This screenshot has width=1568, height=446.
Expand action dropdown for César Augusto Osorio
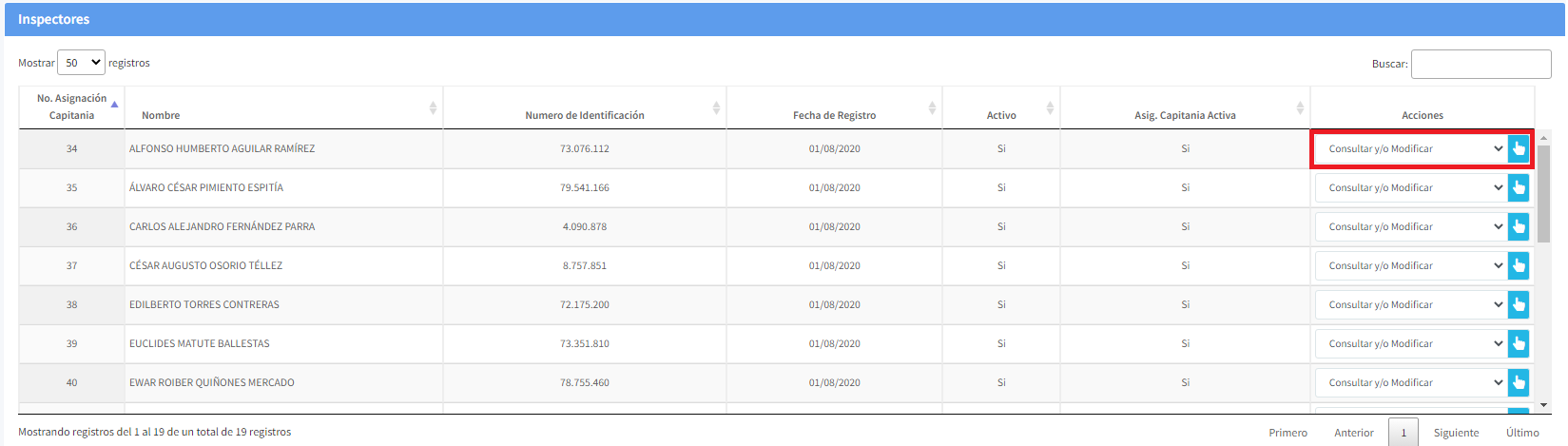click(1411, 266)
